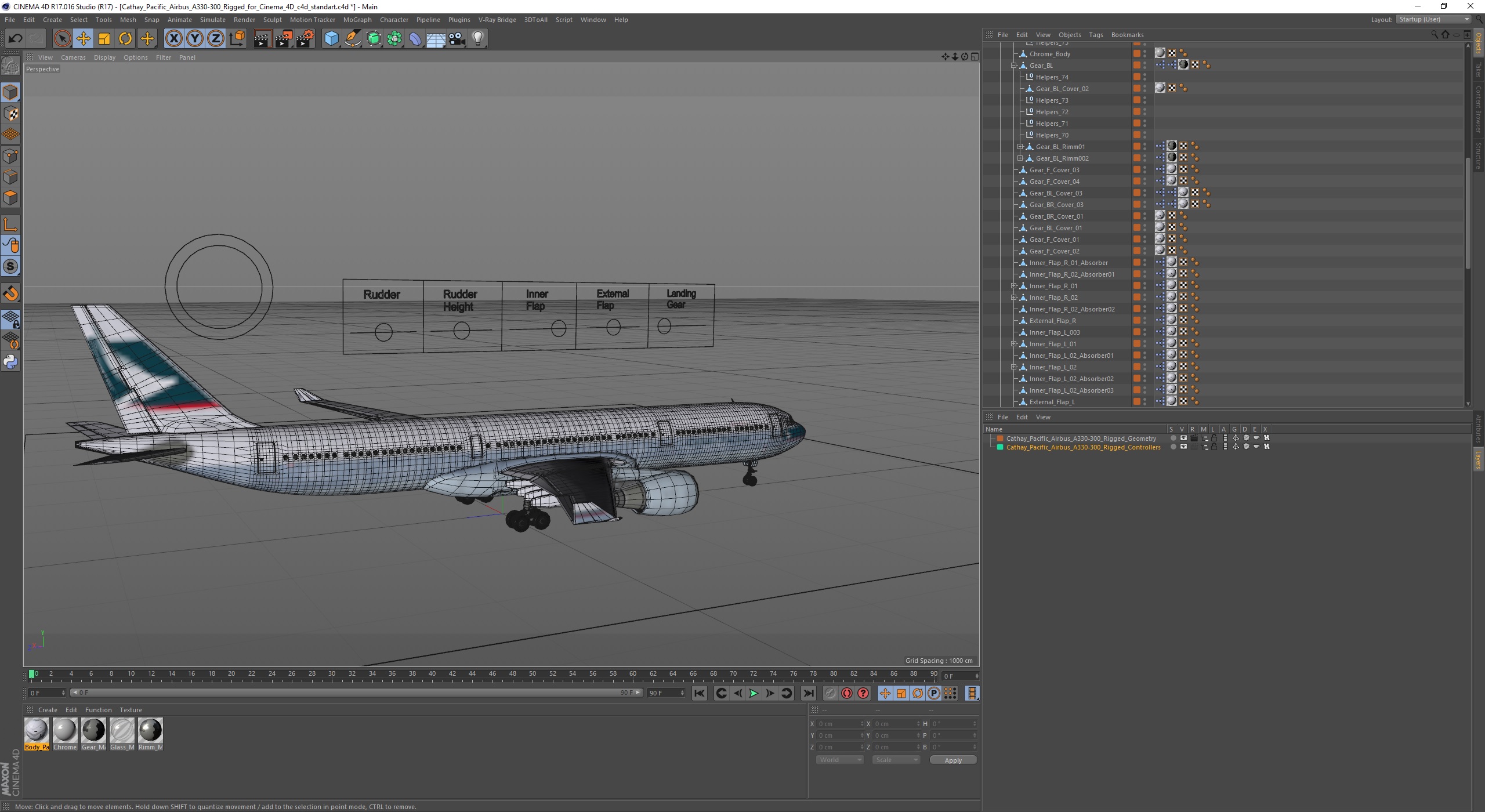Expand Inner_Flap_L_02 object

click(1014, 367)
